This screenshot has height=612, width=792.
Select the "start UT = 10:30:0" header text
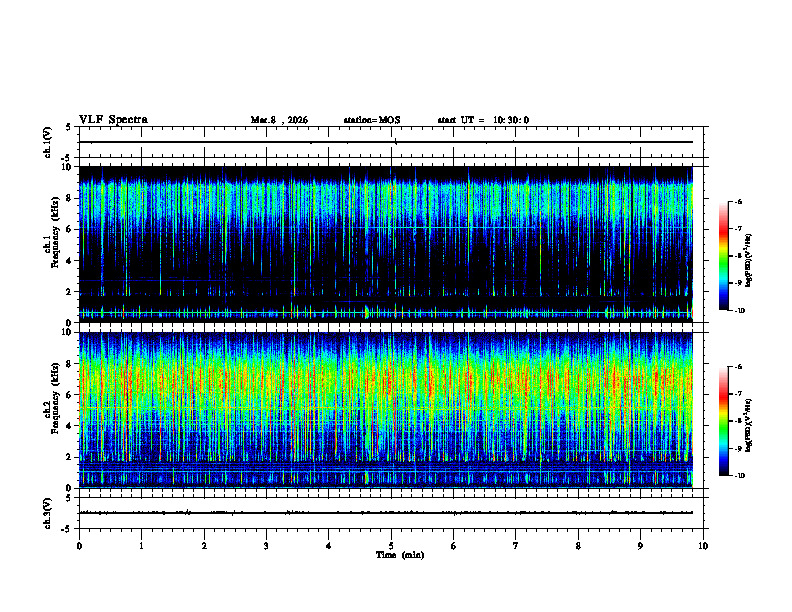pyautogui.click(x=483, y=120)
